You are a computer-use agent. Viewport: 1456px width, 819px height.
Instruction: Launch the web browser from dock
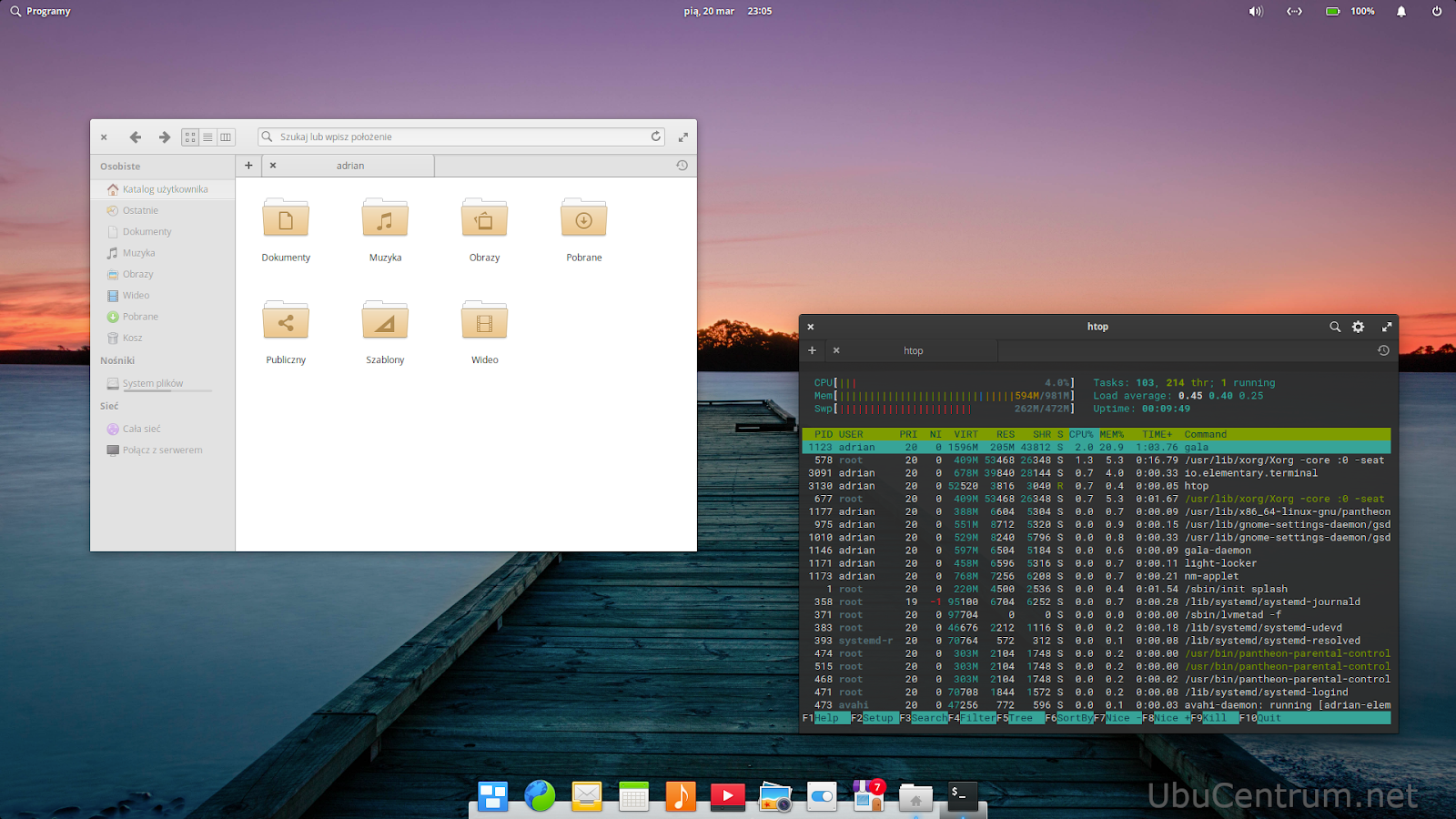pyautogui.click(x=540, y=796)
